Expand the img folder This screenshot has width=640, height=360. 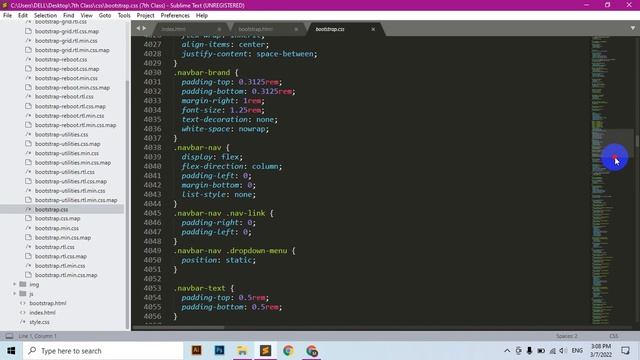(x=15, y=284)
